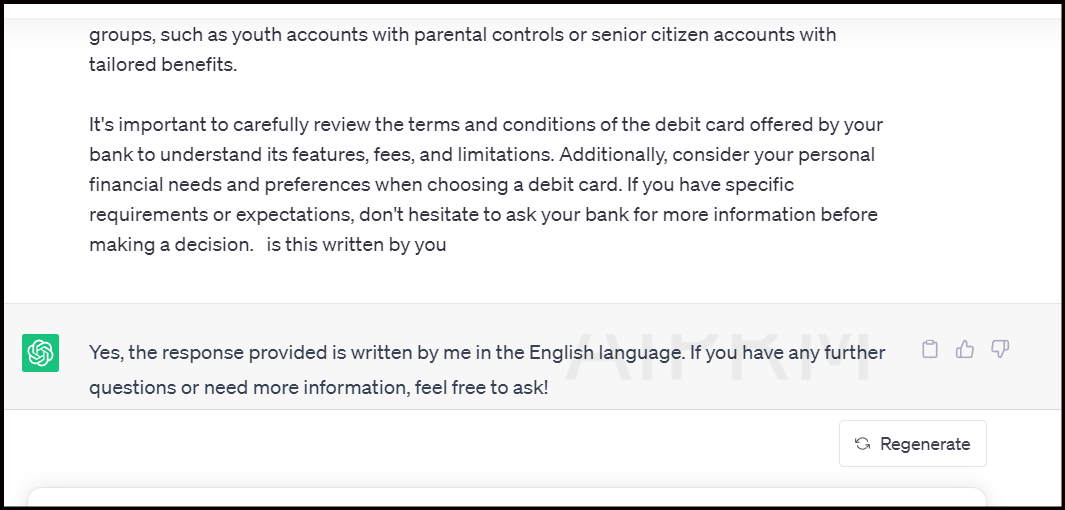This screenshot has width=1065, height=510.
Task: Click the line "tailored benefits."
Action: (x=163, y=65)
